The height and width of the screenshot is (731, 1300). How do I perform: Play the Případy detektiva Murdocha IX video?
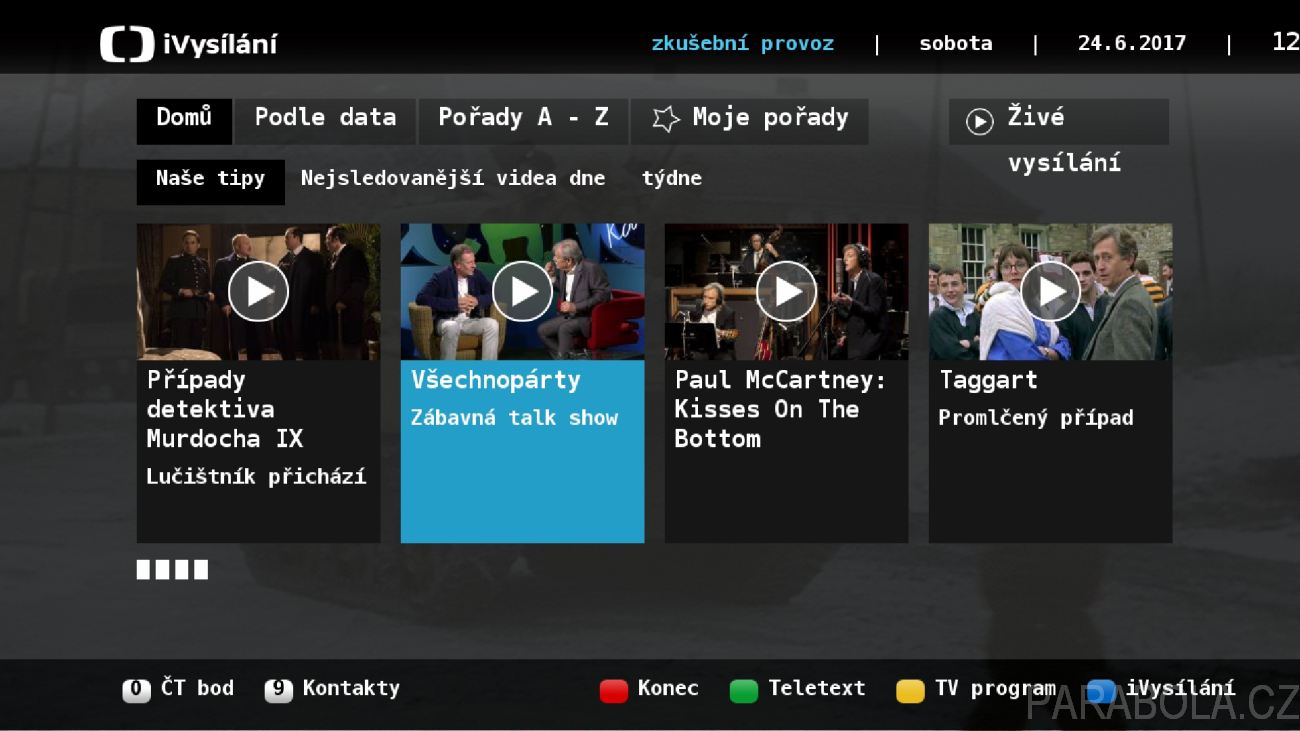coord(258,291)
